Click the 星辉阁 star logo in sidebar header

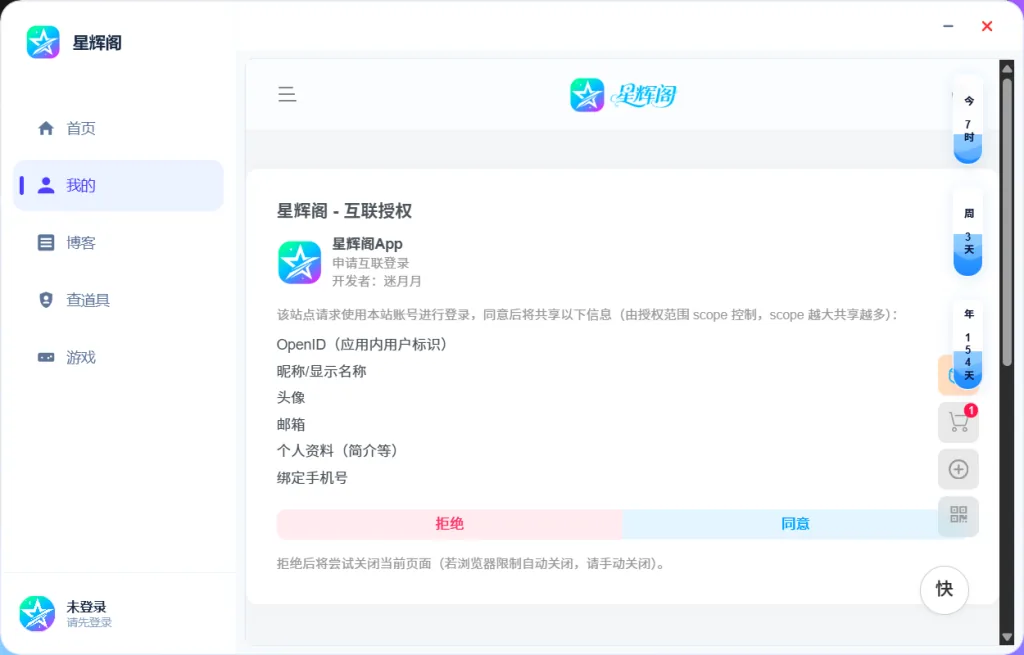tap(43, 42)
